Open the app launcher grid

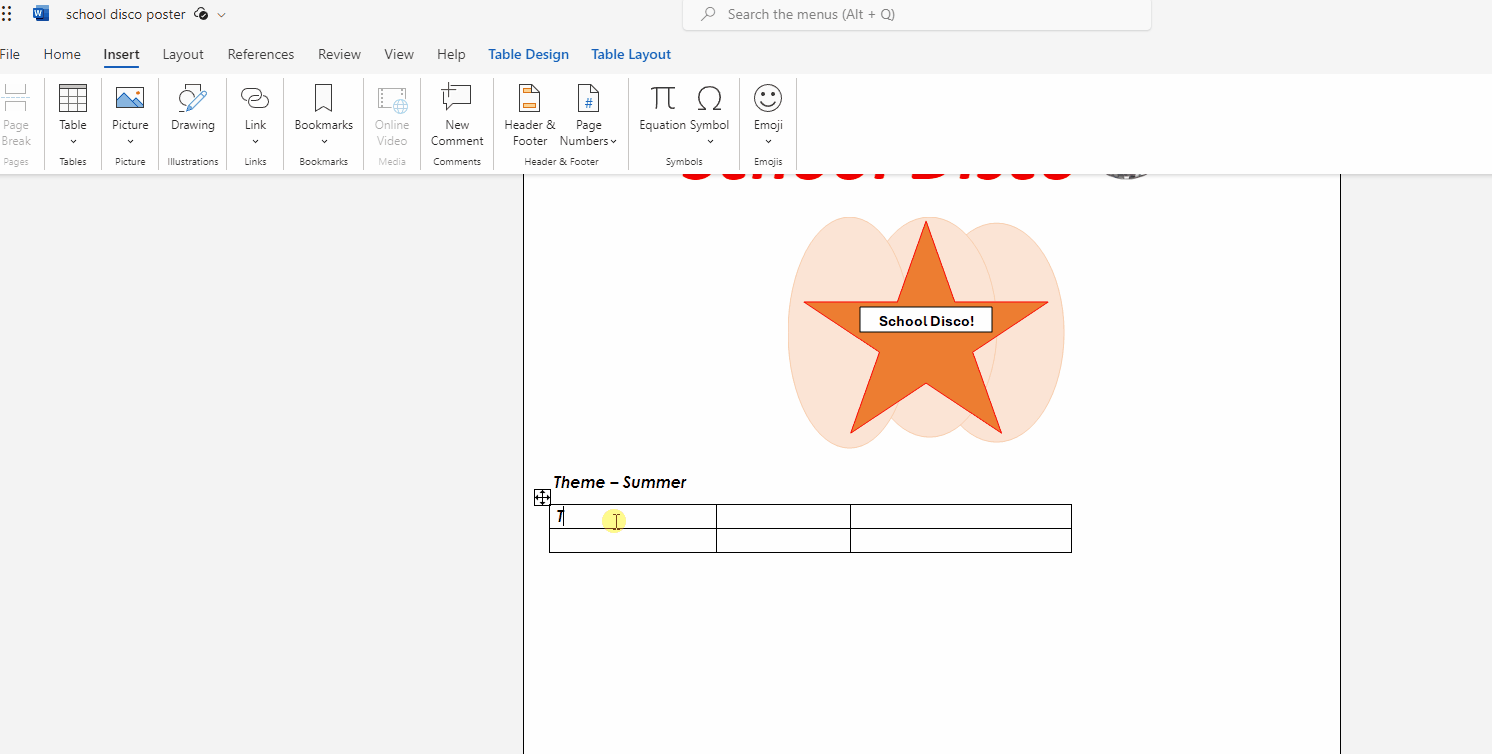[7, 14]
